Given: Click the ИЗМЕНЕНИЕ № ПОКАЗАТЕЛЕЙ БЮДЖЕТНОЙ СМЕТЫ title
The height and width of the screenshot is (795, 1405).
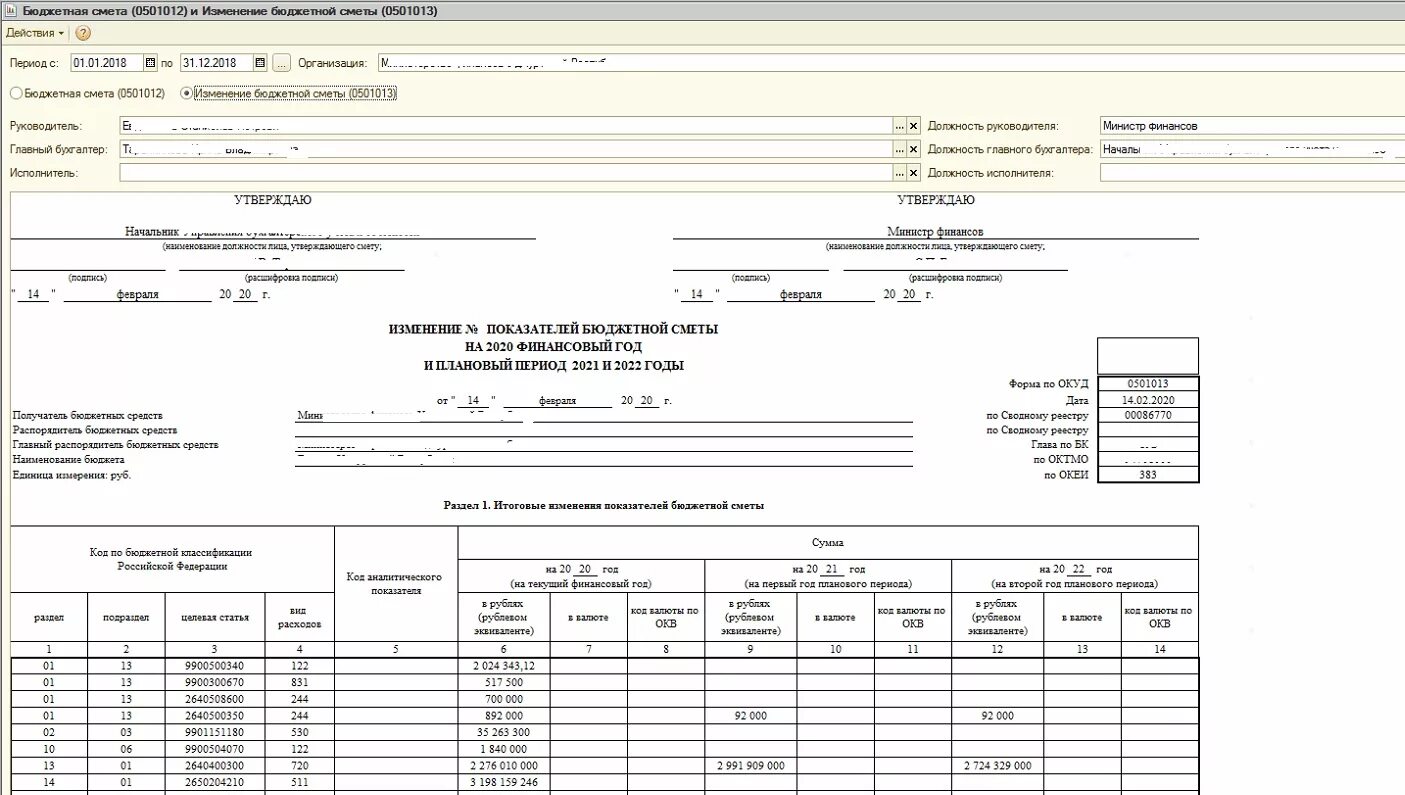Looking at the screenshot, I should 553,329.
